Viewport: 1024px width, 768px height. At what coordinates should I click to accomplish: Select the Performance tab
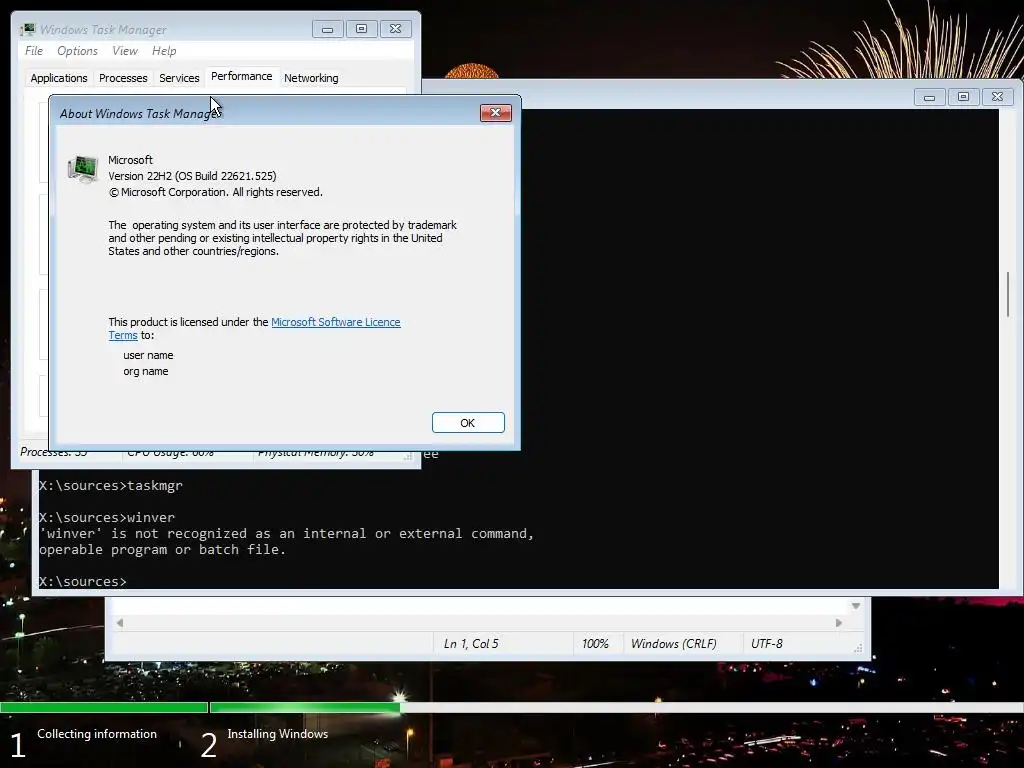point(242,76)
